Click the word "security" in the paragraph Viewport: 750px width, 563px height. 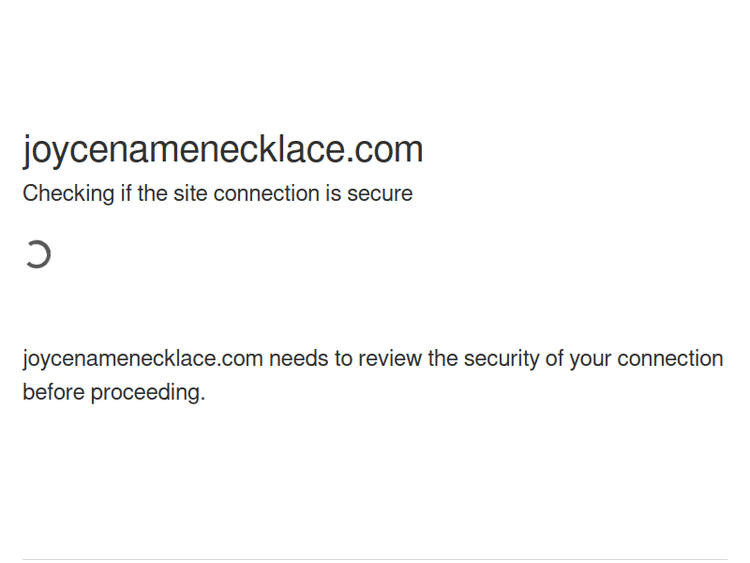point(501,359)
